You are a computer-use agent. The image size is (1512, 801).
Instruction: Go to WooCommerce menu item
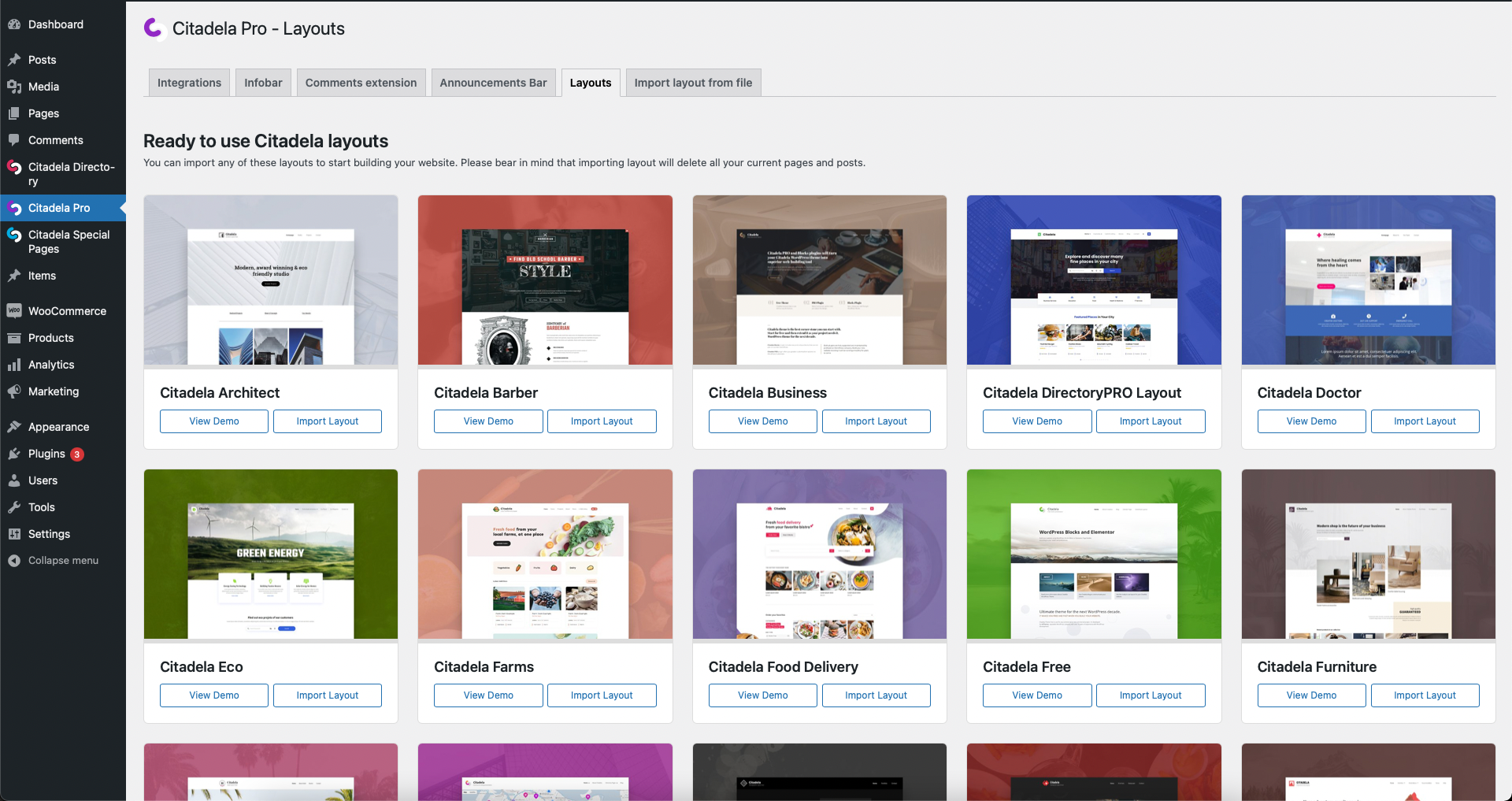63,311
